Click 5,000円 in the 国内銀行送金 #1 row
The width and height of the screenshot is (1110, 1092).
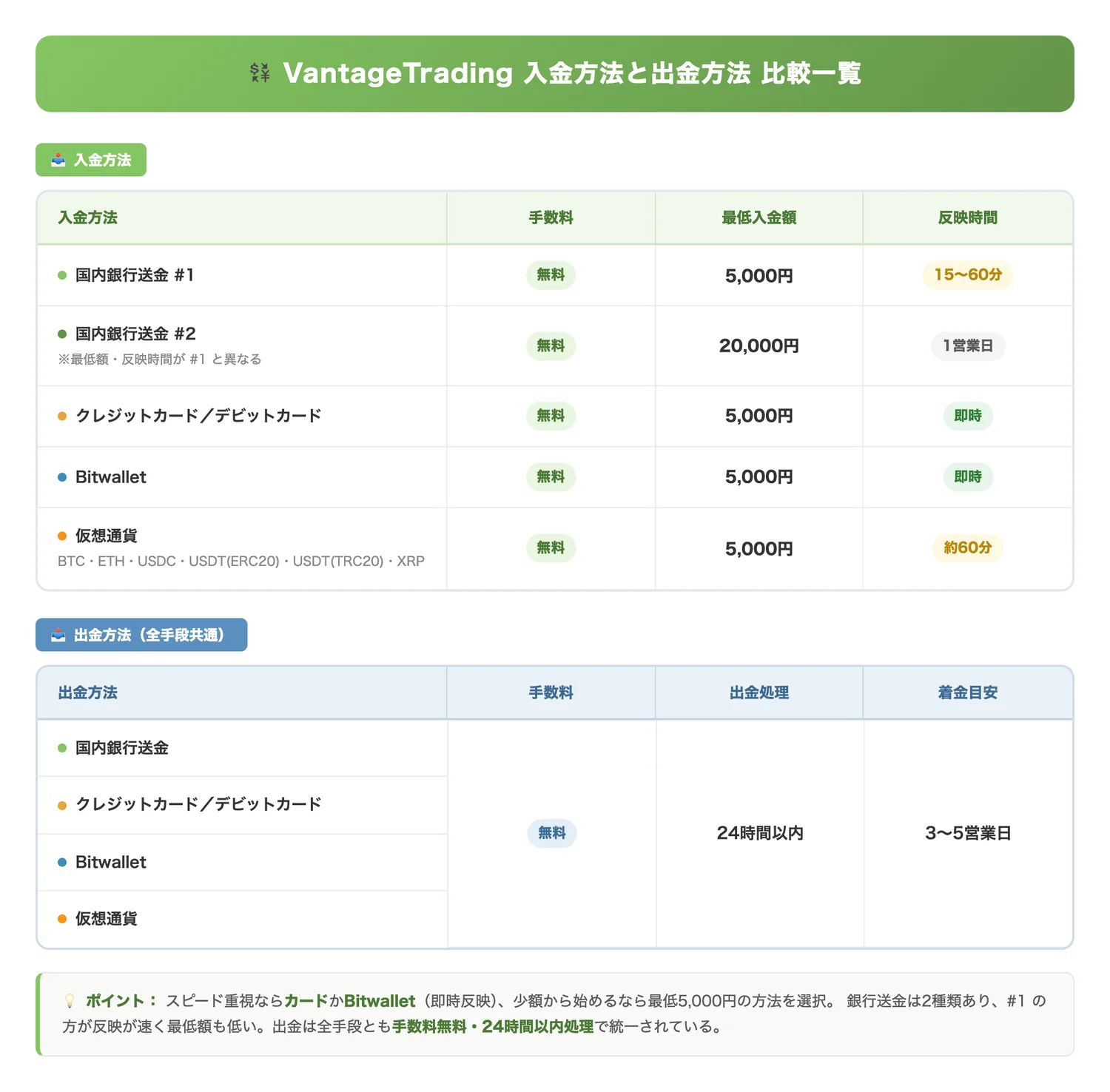coord(759,276)
